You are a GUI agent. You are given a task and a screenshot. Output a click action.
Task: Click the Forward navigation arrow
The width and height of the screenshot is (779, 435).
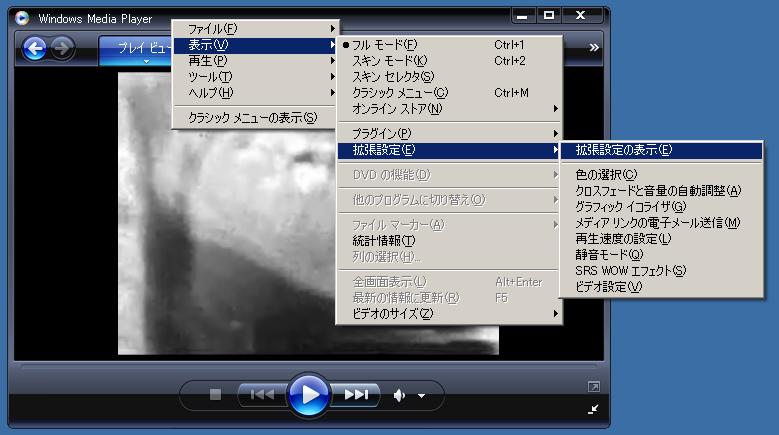[62, 49]
